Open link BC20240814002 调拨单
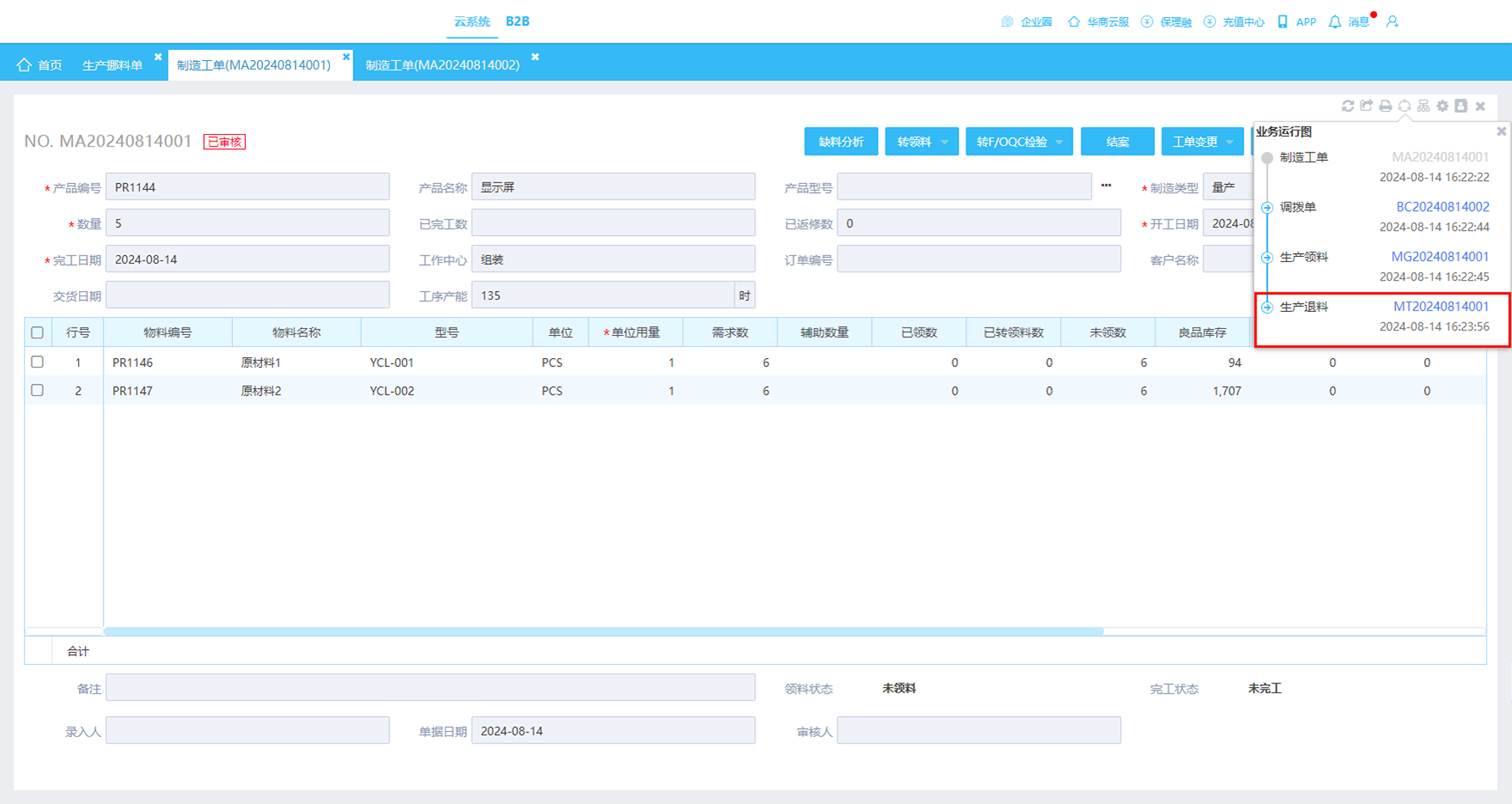The height and width of the screenshot is (804, 1512). tap(1443, 206)
